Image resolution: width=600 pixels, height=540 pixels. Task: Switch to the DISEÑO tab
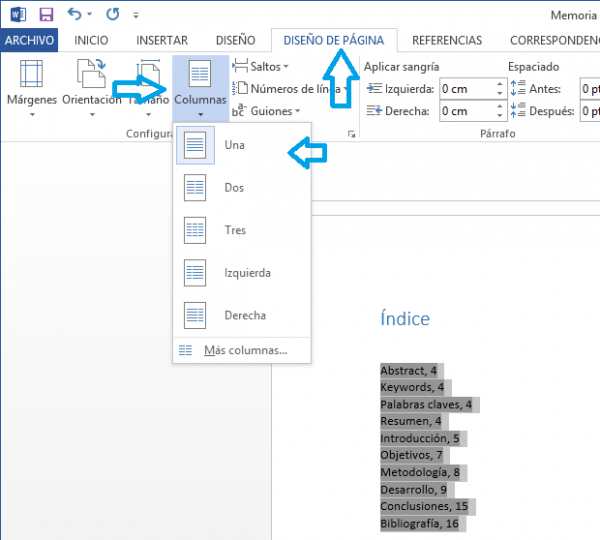pos(235,40)
